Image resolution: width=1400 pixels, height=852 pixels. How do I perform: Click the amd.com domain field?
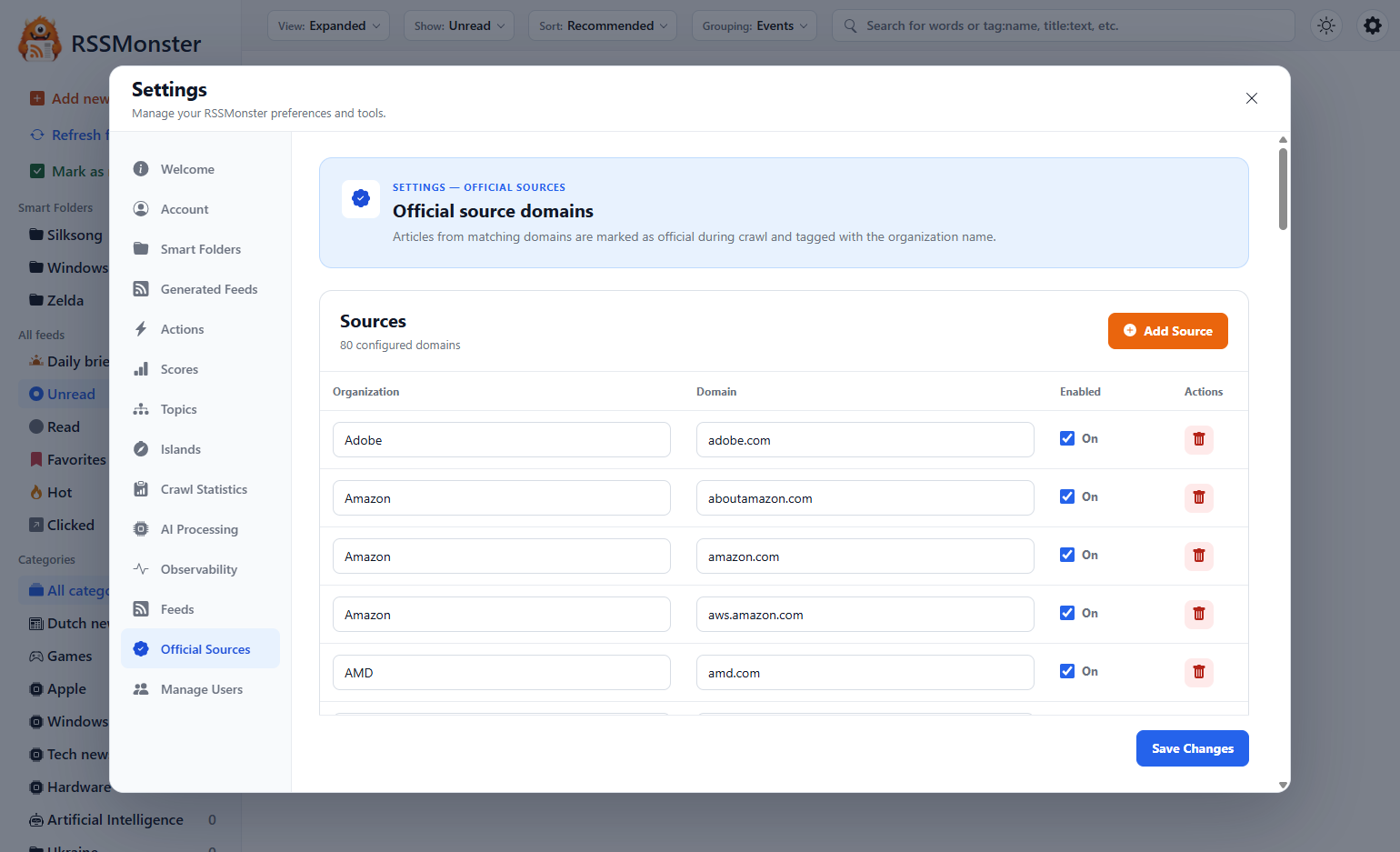(x=865, y=673)
